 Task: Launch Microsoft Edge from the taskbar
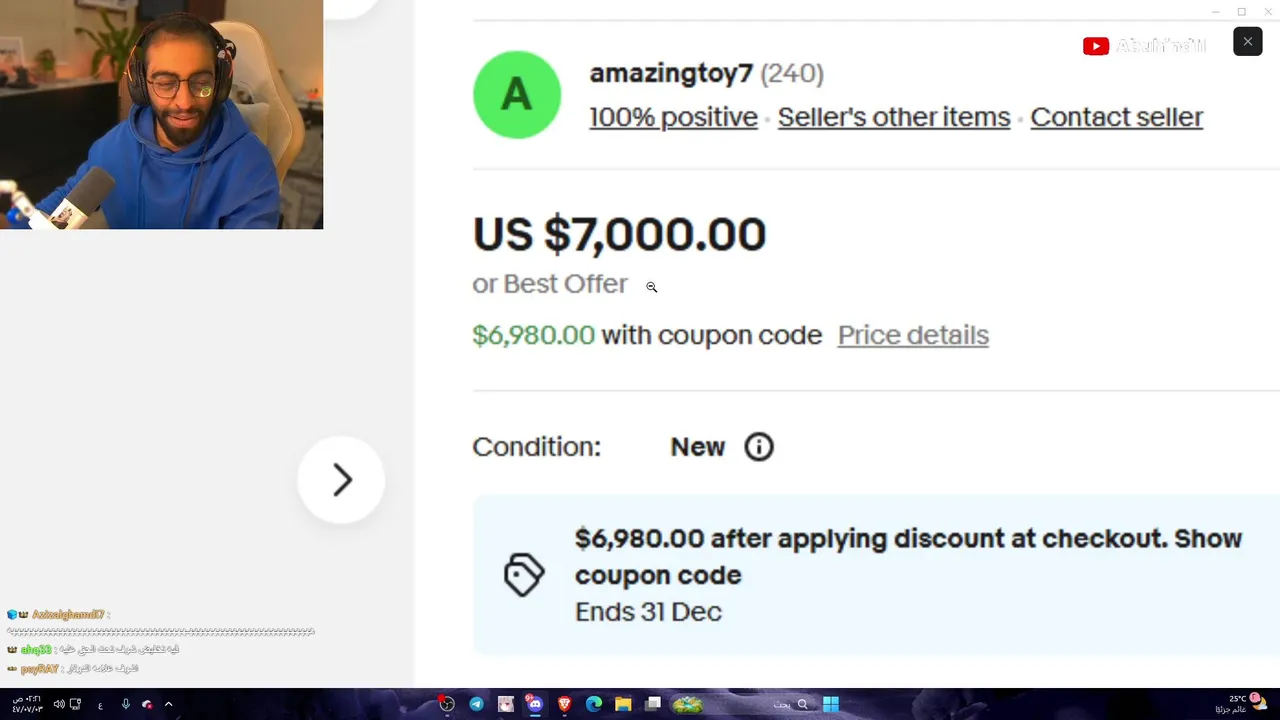pyautogui.click(x=594, y=704)
